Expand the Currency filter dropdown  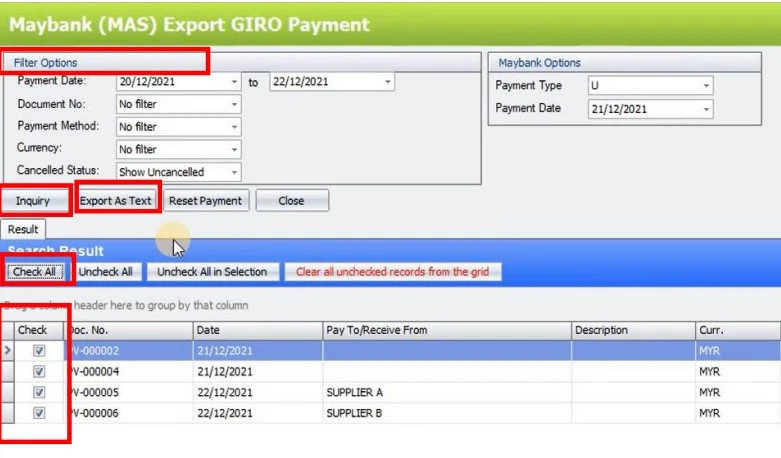tap(234, 149)
